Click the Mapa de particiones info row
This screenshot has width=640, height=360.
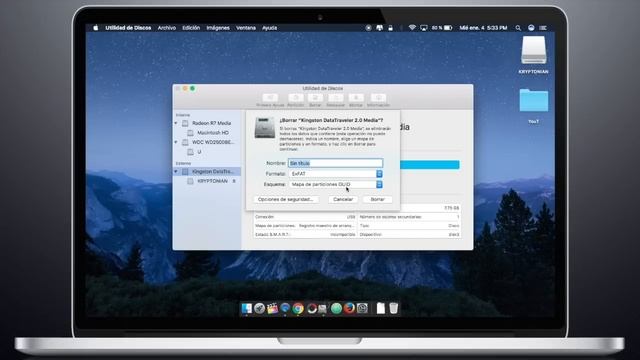click(305, 226)
